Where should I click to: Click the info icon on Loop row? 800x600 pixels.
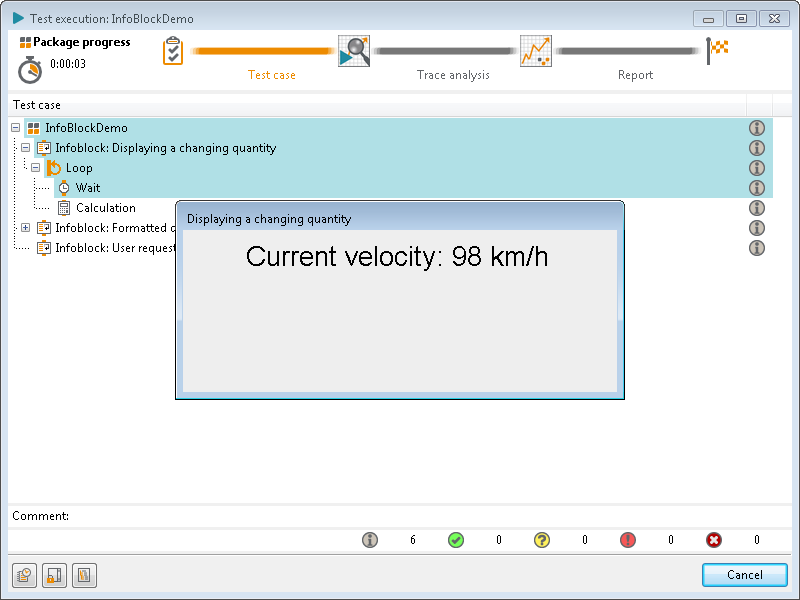point(757,168)
